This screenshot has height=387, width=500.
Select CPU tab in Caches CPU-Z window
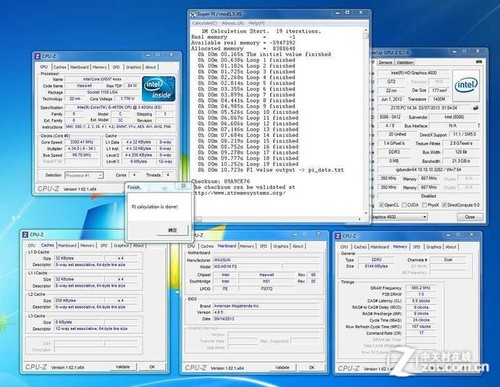point(32,245)
